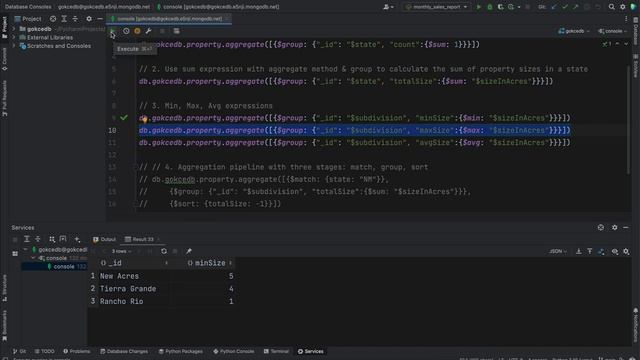Select the console editor tab
This screenshot has height=360, width=640.
pyautogui.click(x=169, y=19)
